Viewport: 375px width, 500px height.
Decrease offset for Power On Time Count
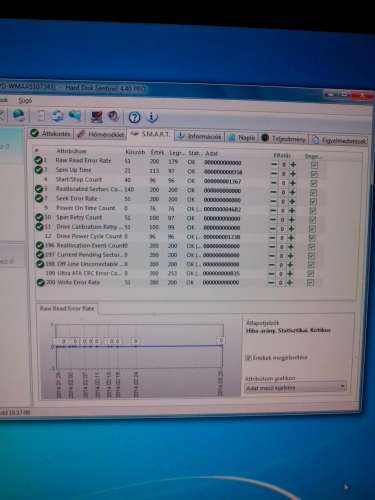tap(273, 210)
